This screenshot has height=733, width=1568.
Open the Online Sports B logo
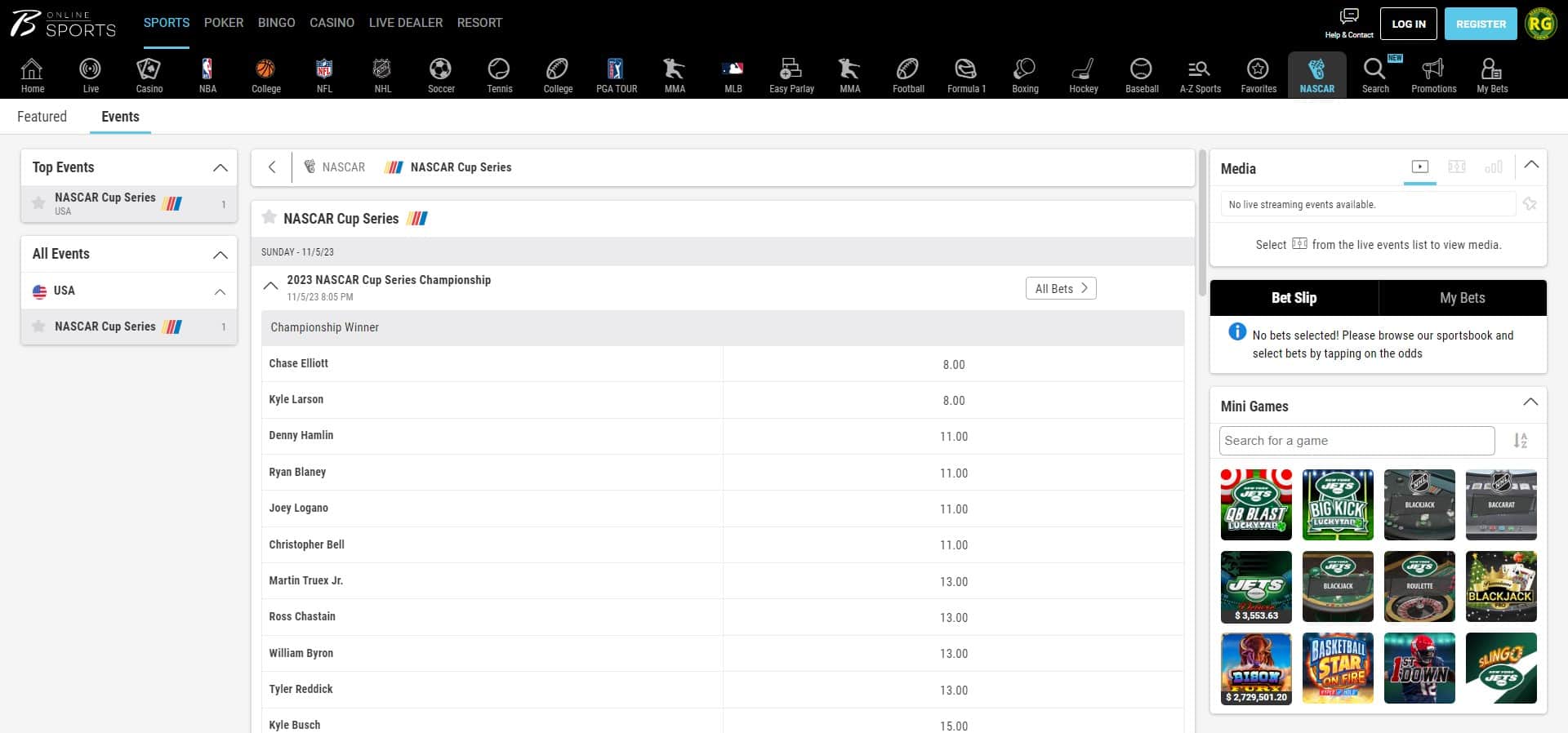click(63, 24)
